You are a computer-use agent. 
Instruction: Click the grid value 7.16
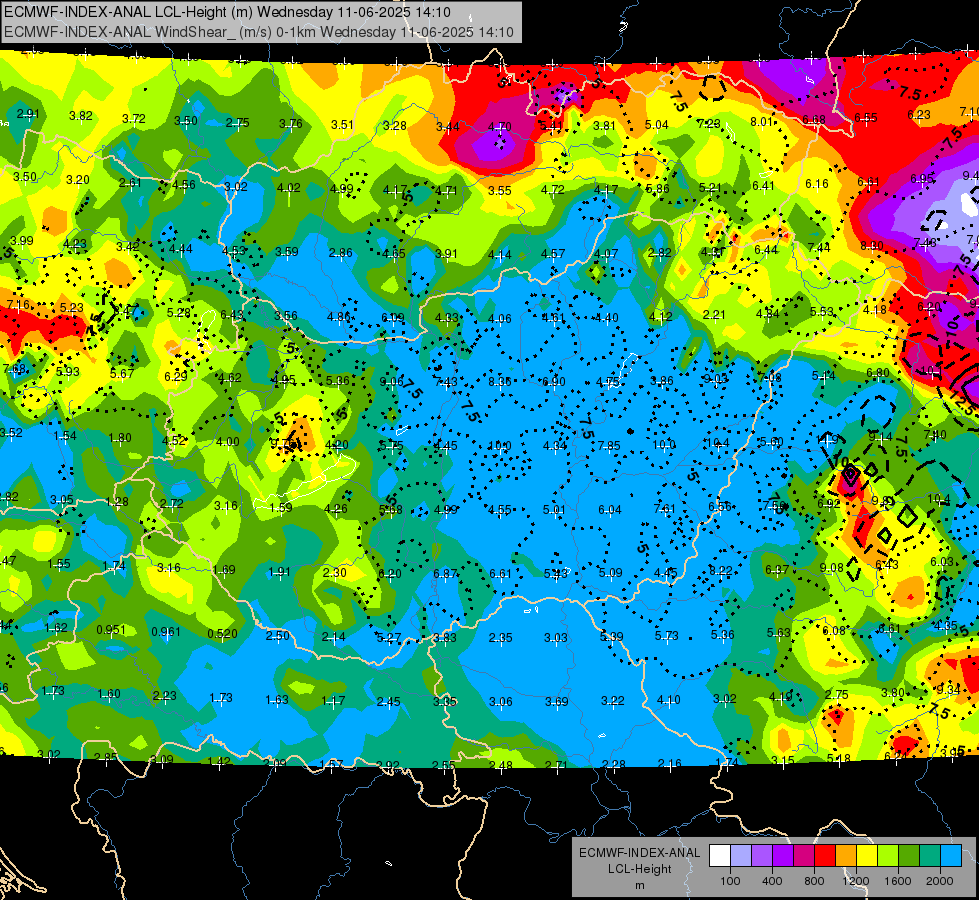[x=18, y=305]
